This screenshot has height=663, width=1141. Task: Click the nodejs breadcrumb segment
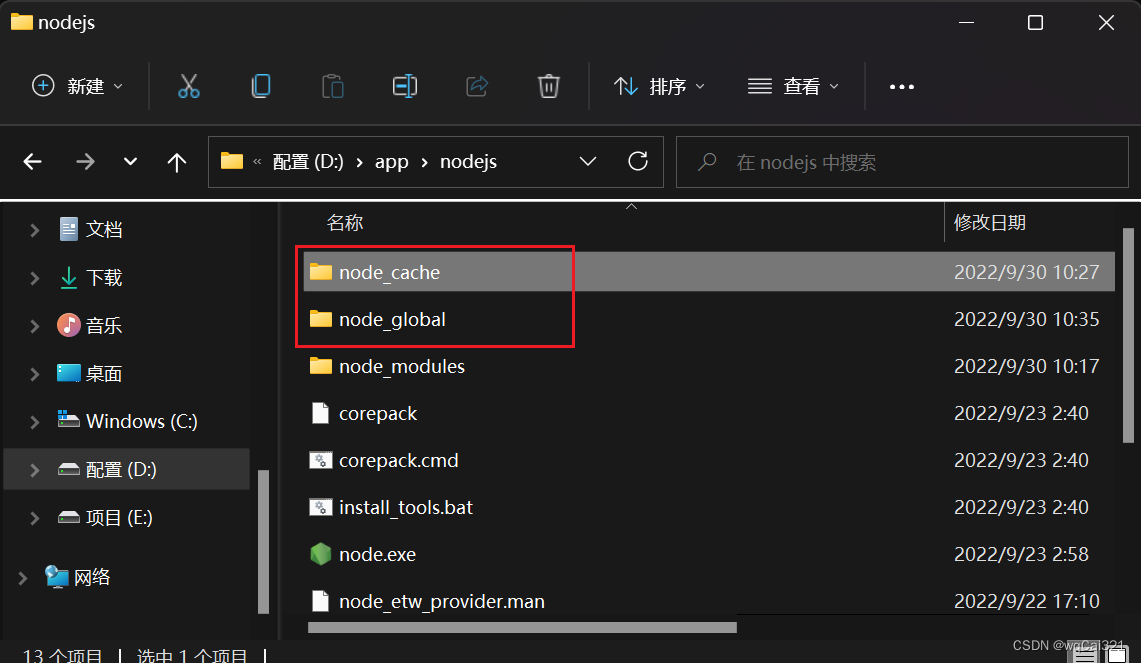point(469,162)
